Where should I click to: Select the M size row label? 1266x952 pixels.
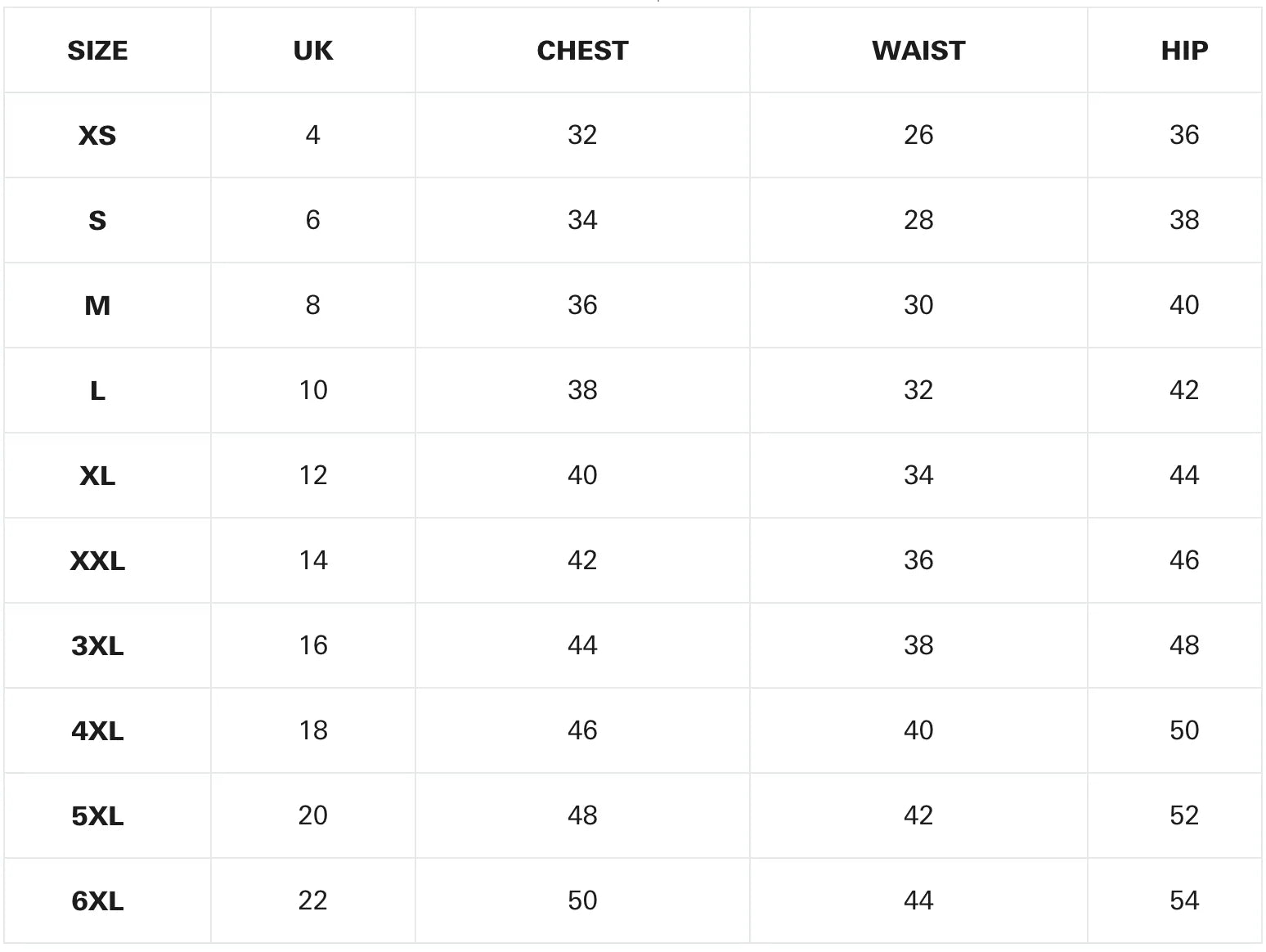point(97,305)
